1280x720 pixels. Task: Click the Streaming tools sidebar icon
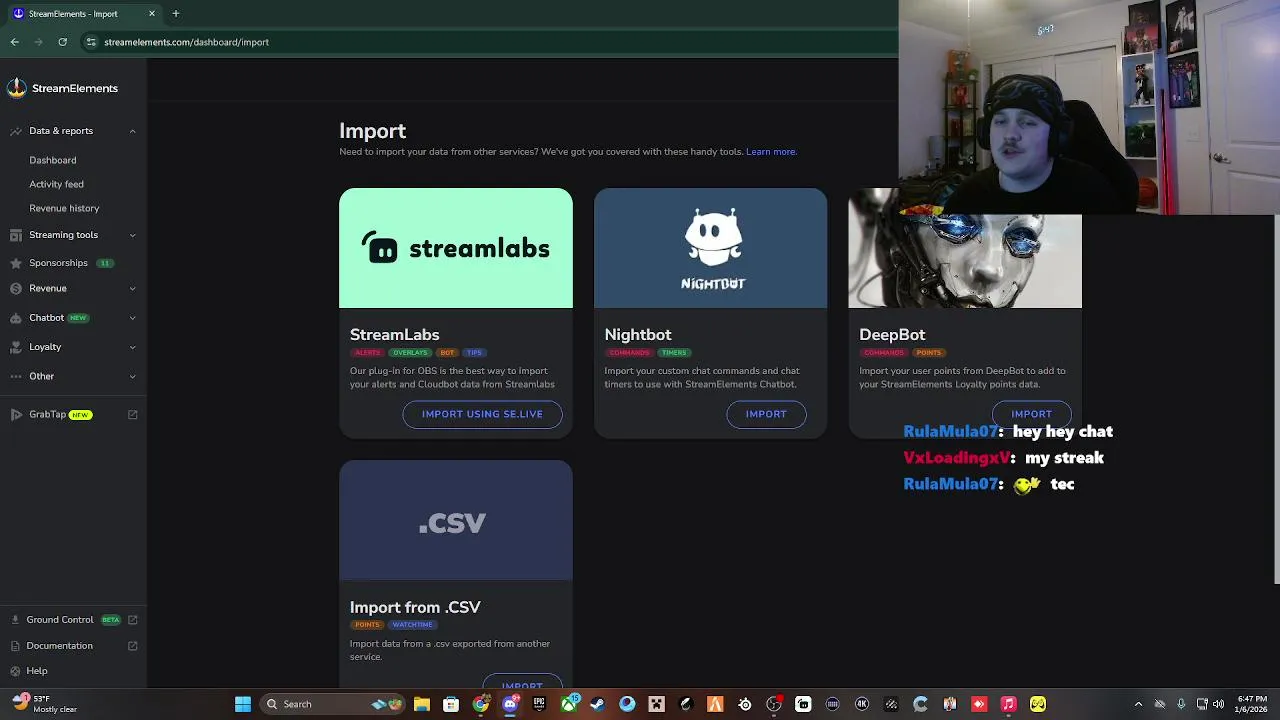pos(16,235)
